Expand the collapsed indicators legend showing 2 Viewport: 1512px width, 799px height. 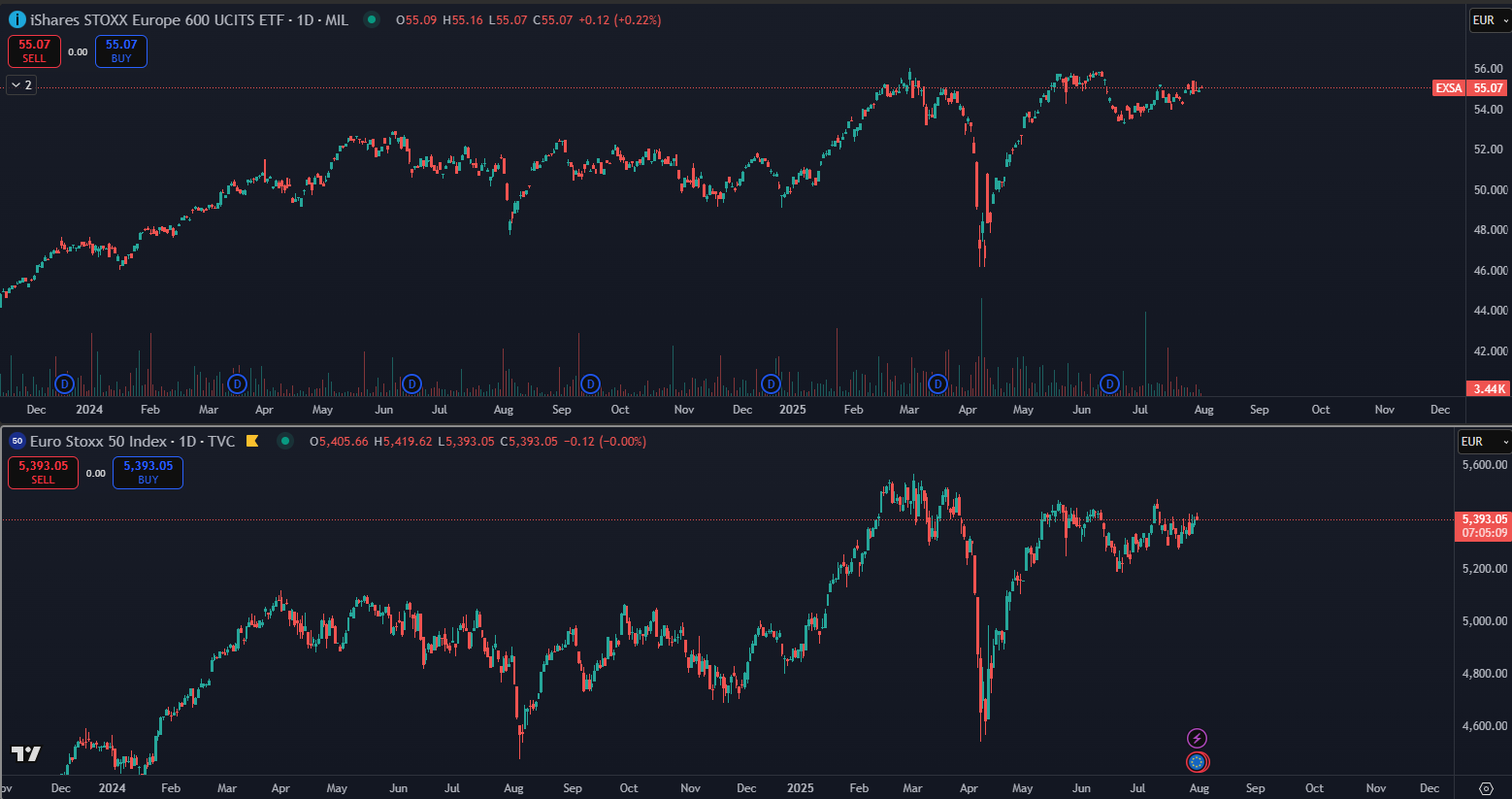coord(21,85)
